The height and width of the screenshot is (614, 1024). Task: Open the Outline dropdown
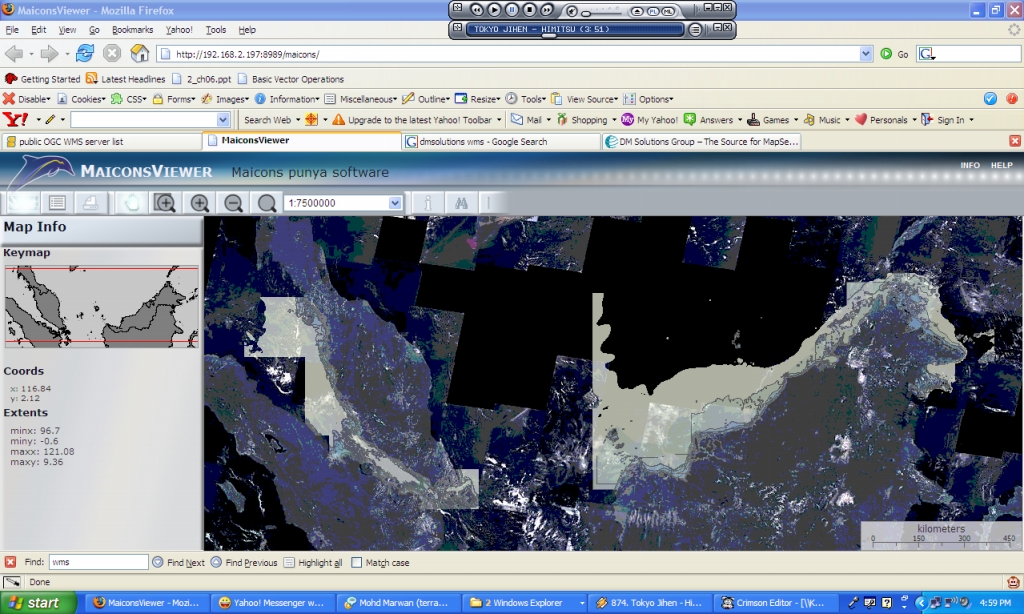(x=426, y=99)
